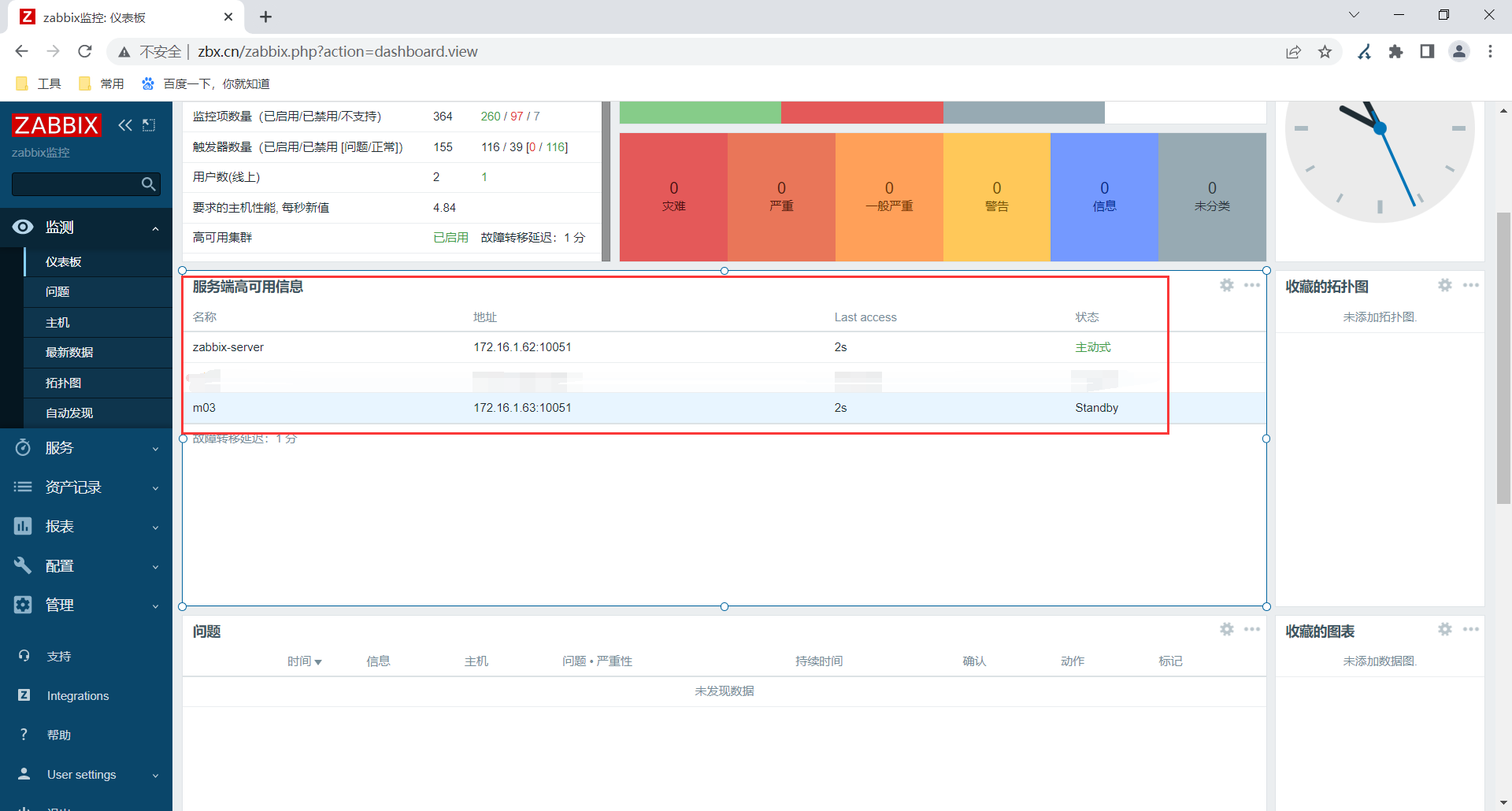Click the sidebar search magnifier icon

tap(148, 184)
